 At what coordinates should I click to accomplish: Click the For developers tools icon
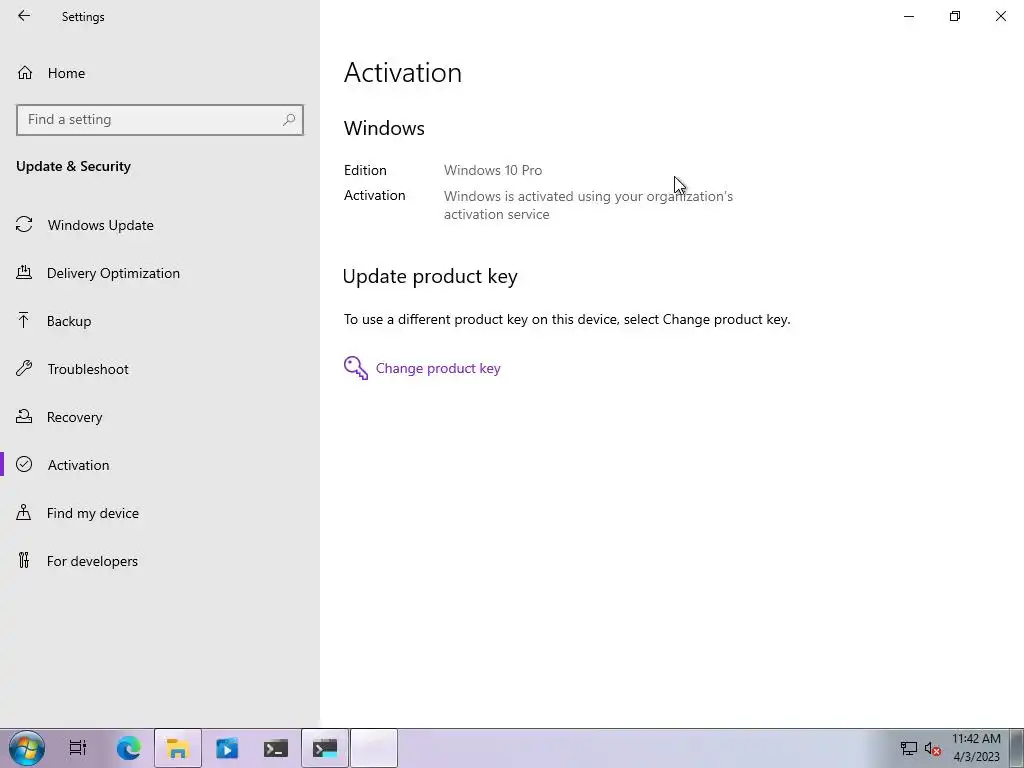(24, 560)
